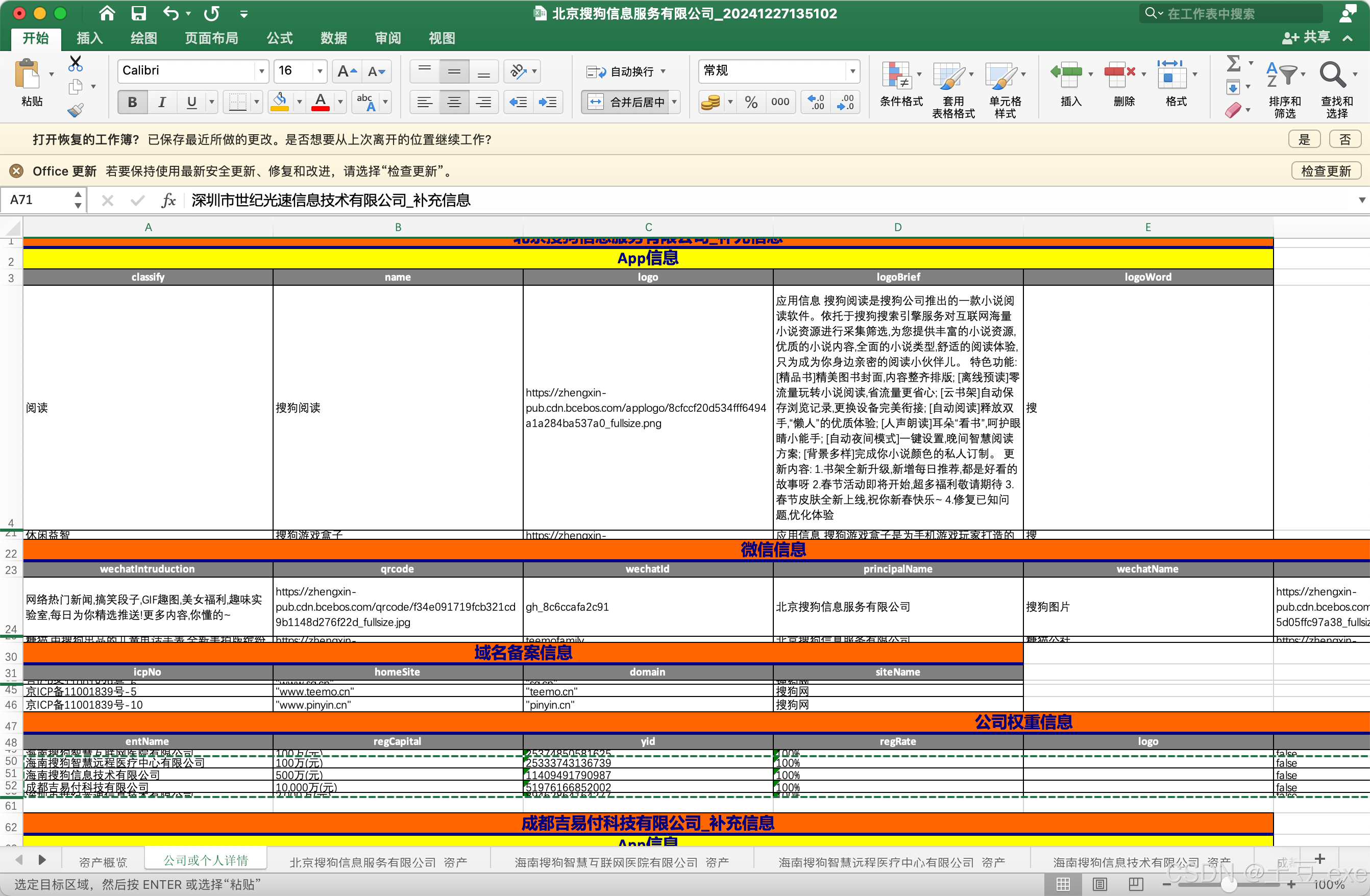Open Format as Table (套用表格格式)

(x=953, y=90)
